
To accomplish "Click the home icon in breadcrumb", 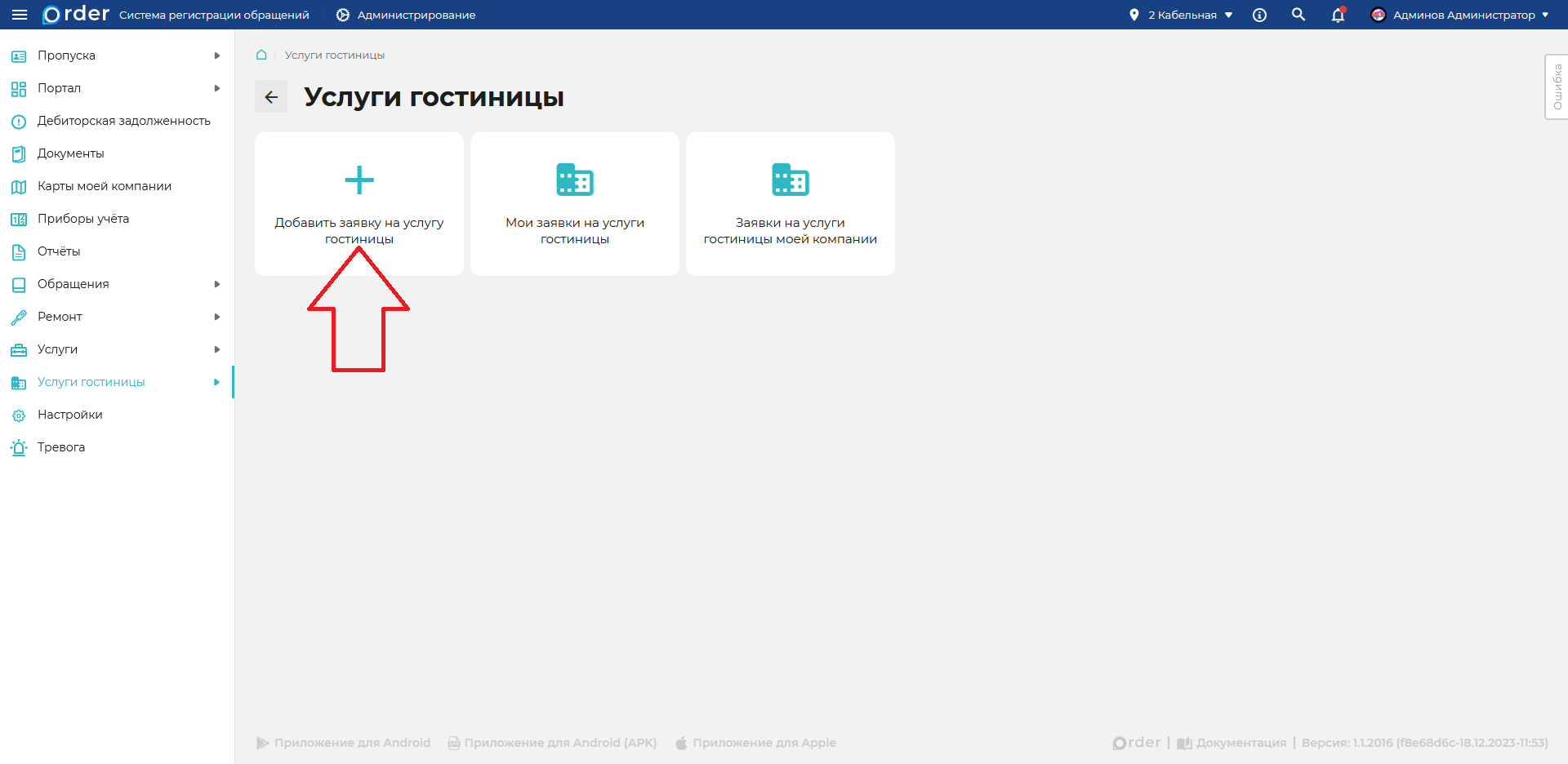I will tap(261, 55).
